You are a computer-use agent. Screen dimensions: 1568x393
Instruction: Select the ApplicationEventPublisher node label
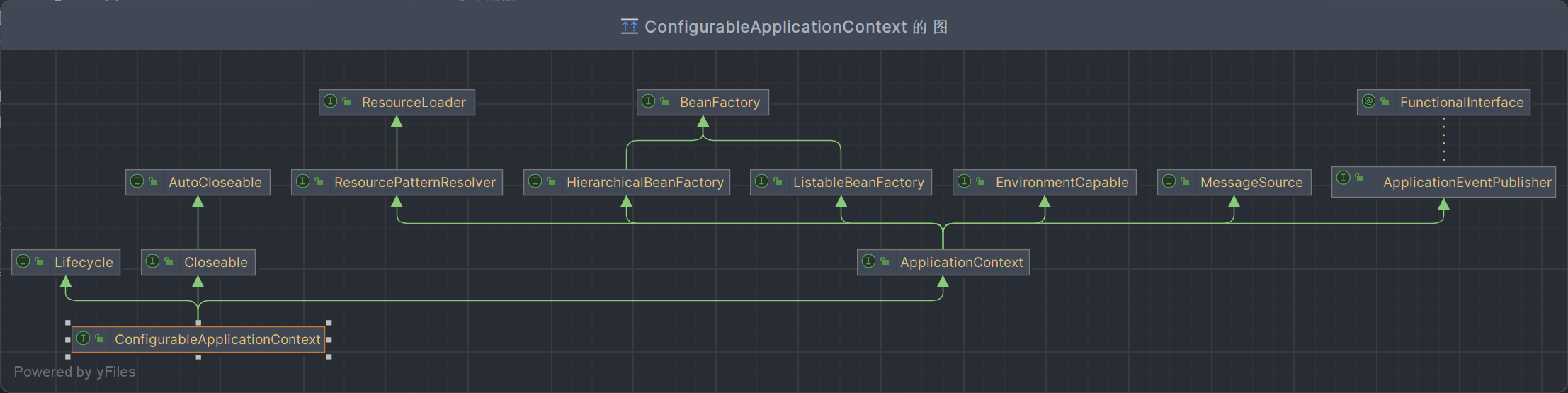click(x=1467, y=183)
